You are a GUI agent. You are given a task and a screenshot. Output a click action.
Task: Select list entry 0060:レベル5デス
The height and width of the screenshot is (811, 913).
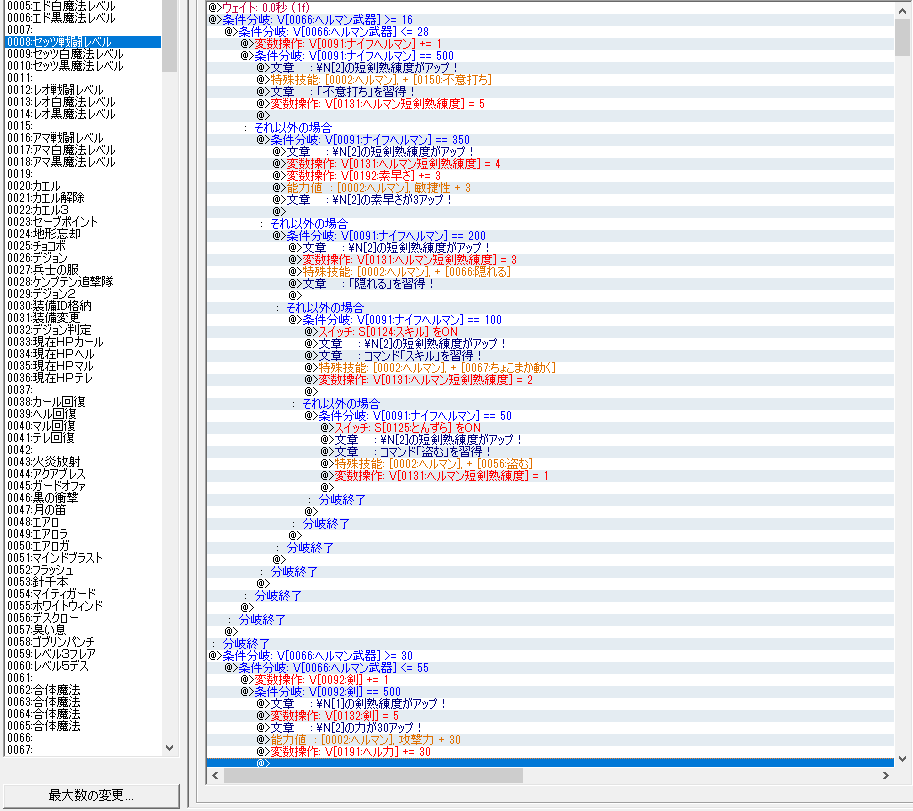48,666
